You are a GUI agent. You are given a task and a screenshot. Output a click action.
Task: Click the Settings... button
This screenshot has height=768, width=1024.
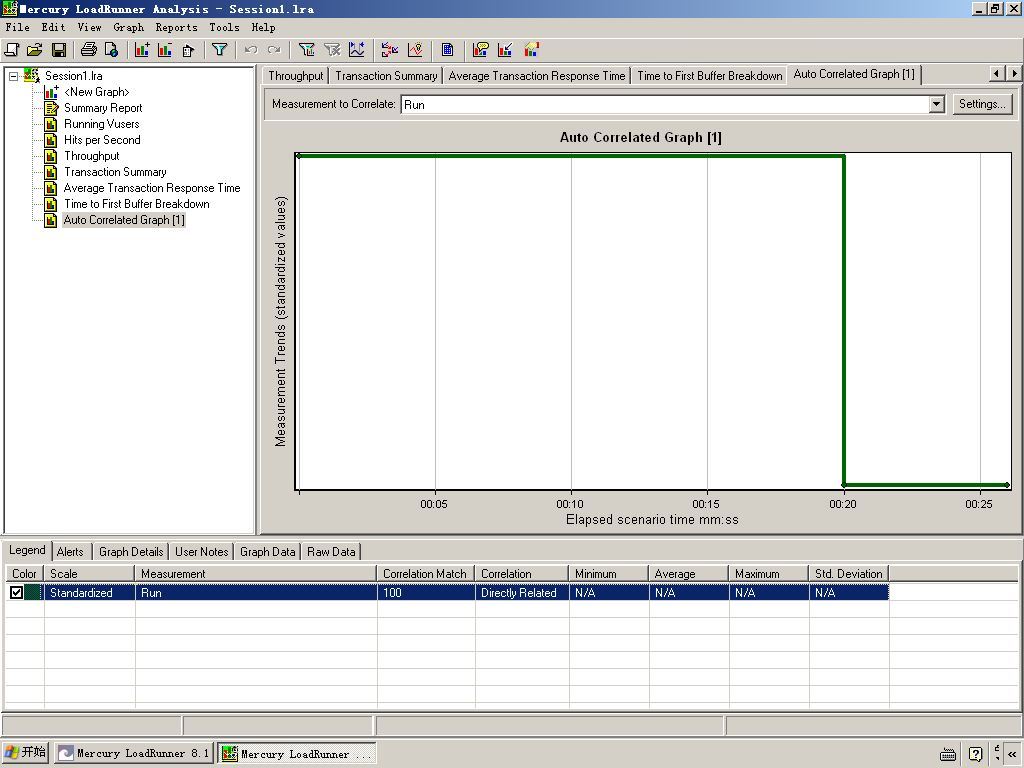[982, 104]
